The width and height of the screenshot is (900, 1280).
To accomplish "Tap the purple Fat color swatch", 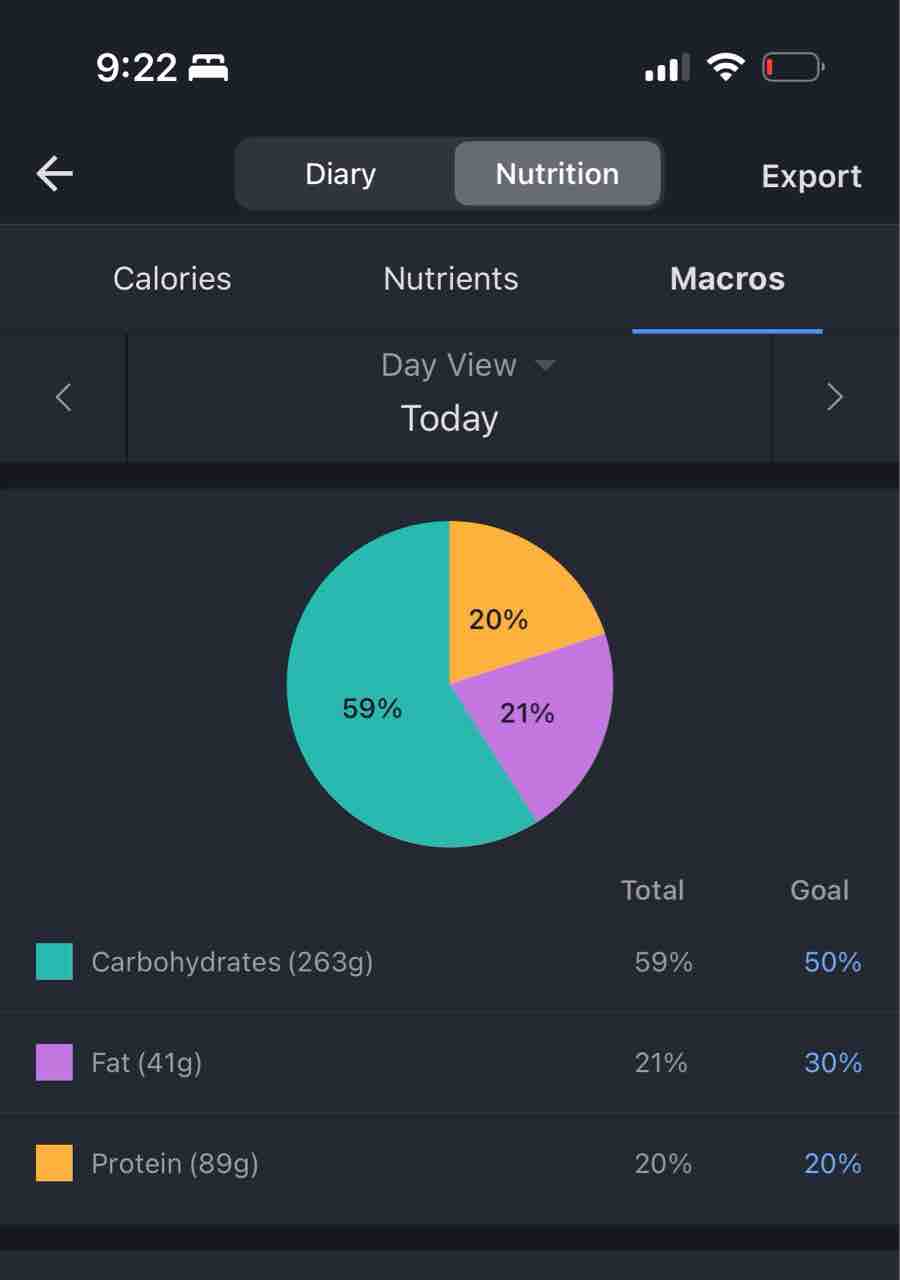I will click(x=54, y=1062).
